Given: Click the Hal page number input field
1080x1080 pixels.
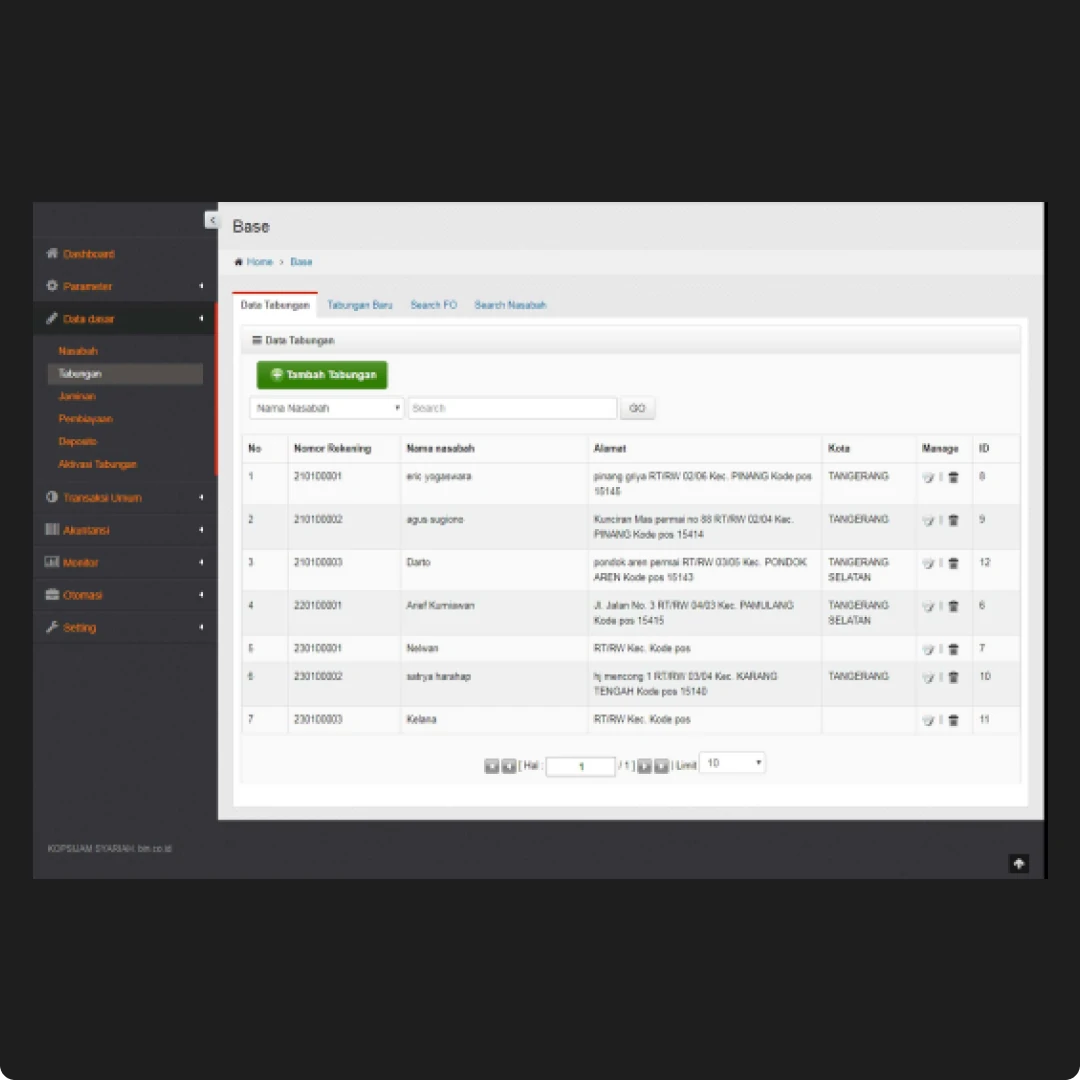Looking at the screenshot, I should (x=581, y=766).
